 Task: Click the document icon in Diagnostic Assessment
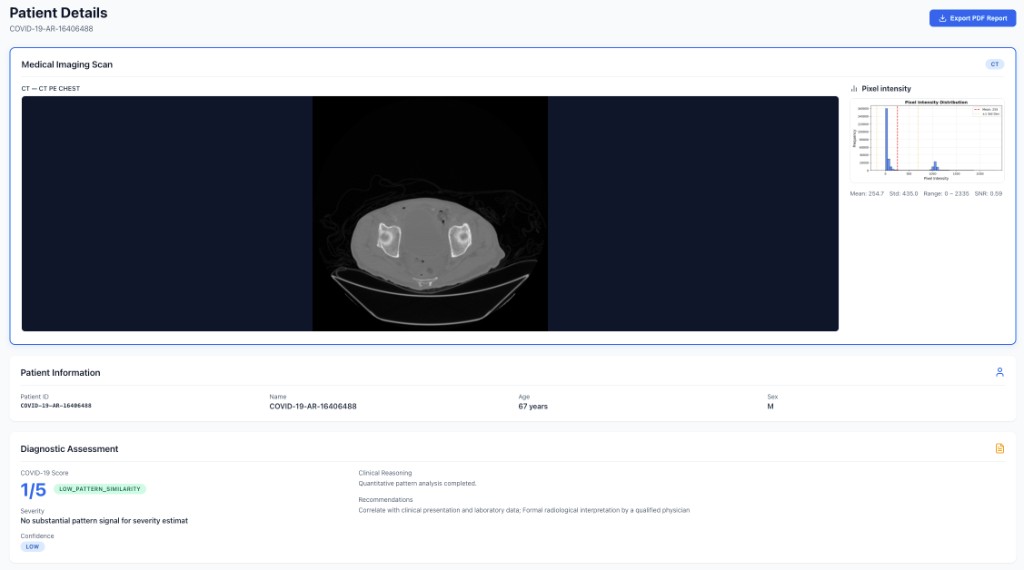tap(999, 449)
